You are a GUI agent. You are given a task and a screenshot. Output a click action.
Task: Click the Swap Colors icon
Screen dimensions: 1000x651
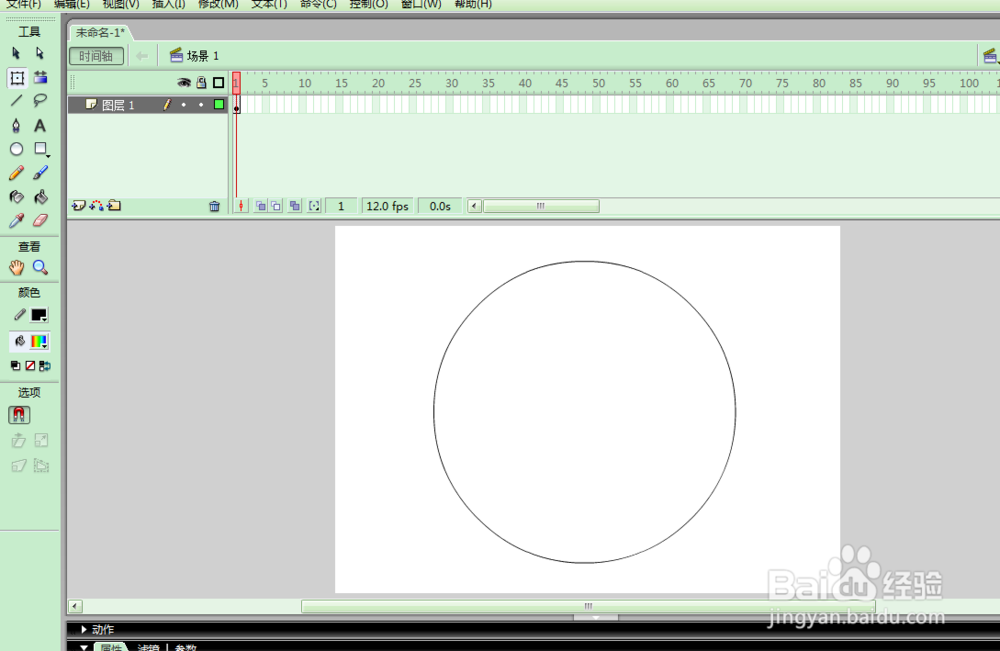pos(45,366)
